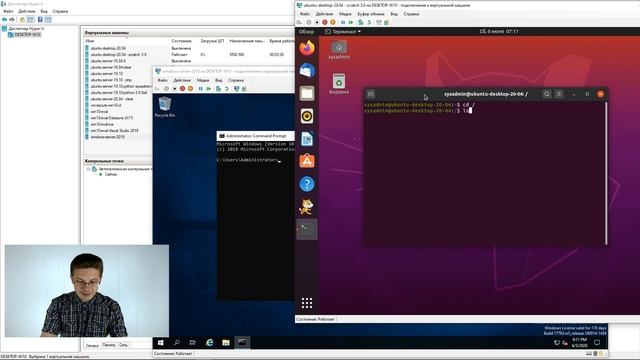This screenshot has width=640, height=360.
Task: Save ubuntu VM state with orange toolbar icon
Action: 333,22
